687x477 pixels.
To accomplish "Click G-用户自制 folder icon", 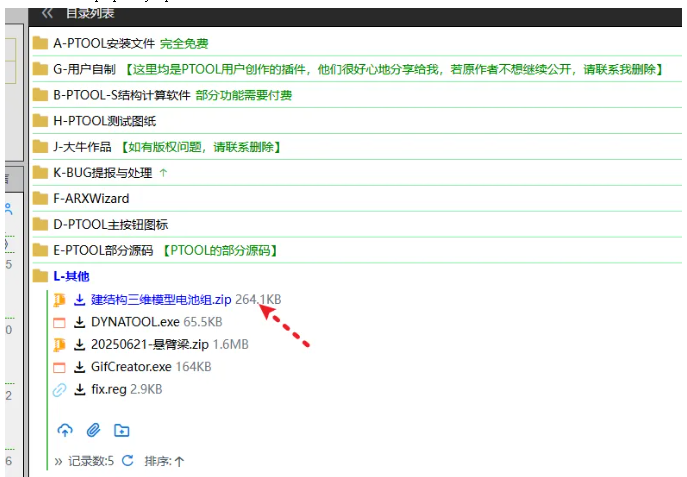I will 40,69.
